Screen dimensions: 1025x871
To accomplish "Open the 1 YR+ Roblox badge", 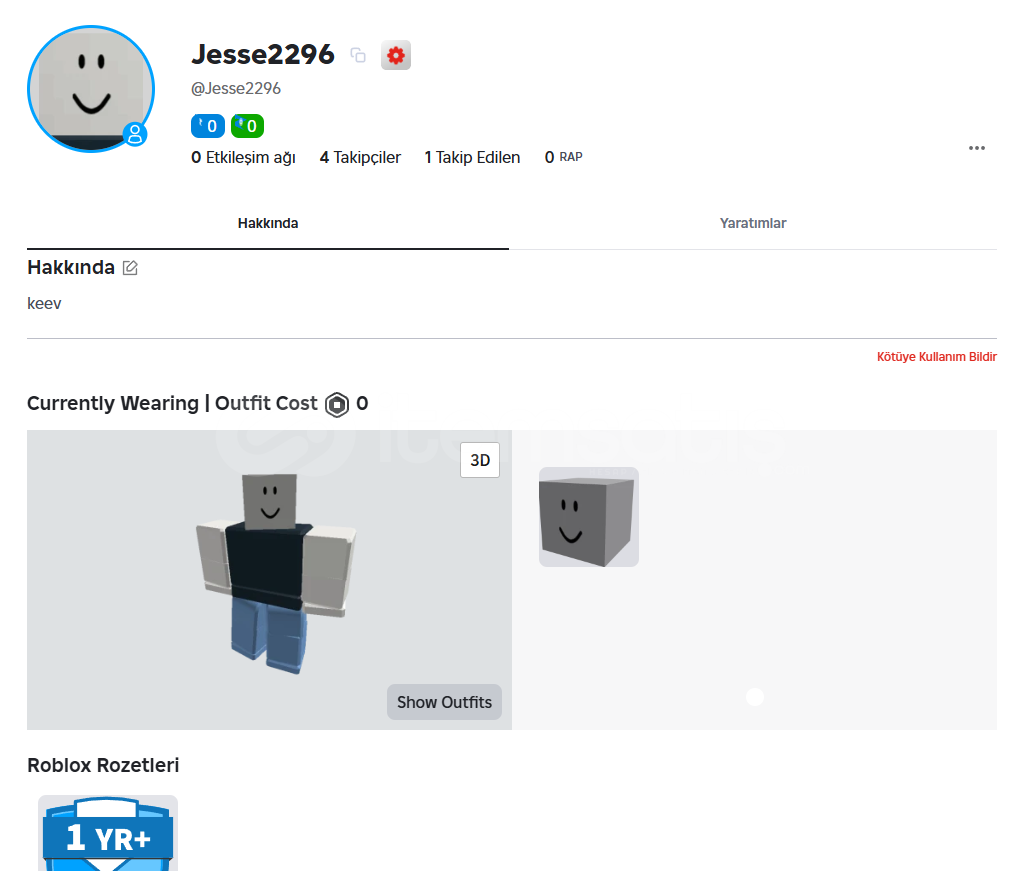I will tap(108, 833).
